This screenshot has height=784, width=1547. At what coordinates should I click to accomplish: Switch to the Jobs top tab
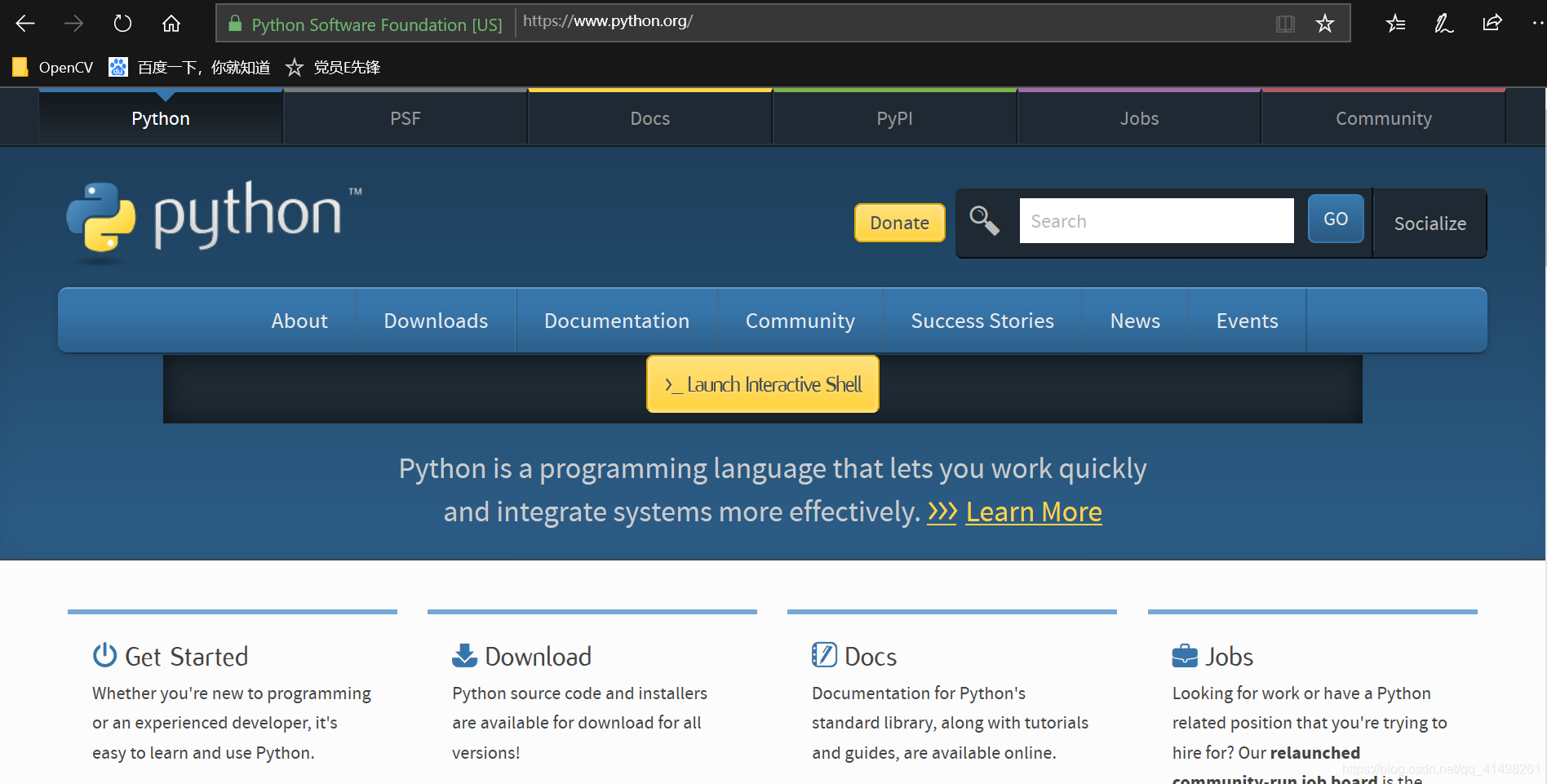coord(1139,118)
